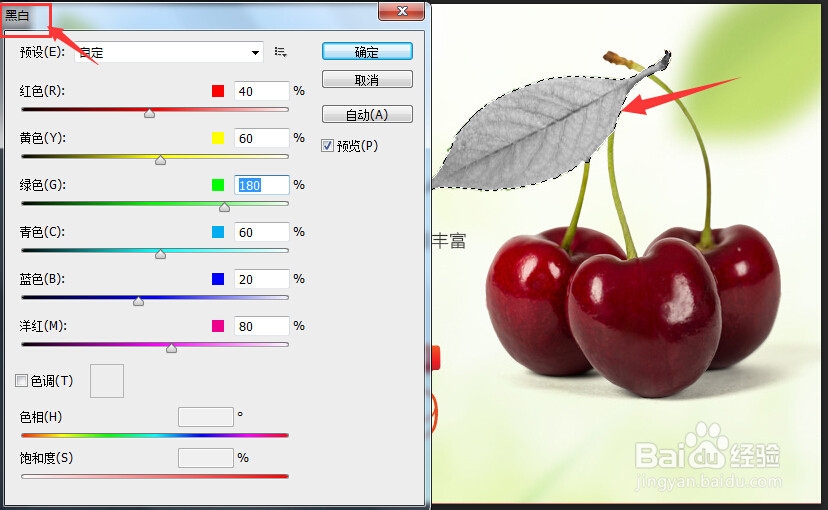Image resolution: width=828 pixels, height=510 pixels.
Task: Click the red slider handle
Action: (149, 113)
